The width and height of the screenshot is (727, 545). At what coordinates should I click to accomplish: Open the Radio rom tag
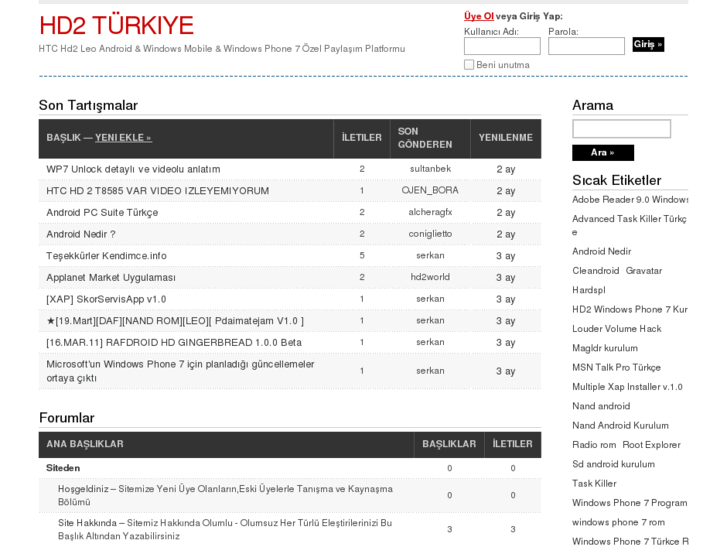click(594, 445)
